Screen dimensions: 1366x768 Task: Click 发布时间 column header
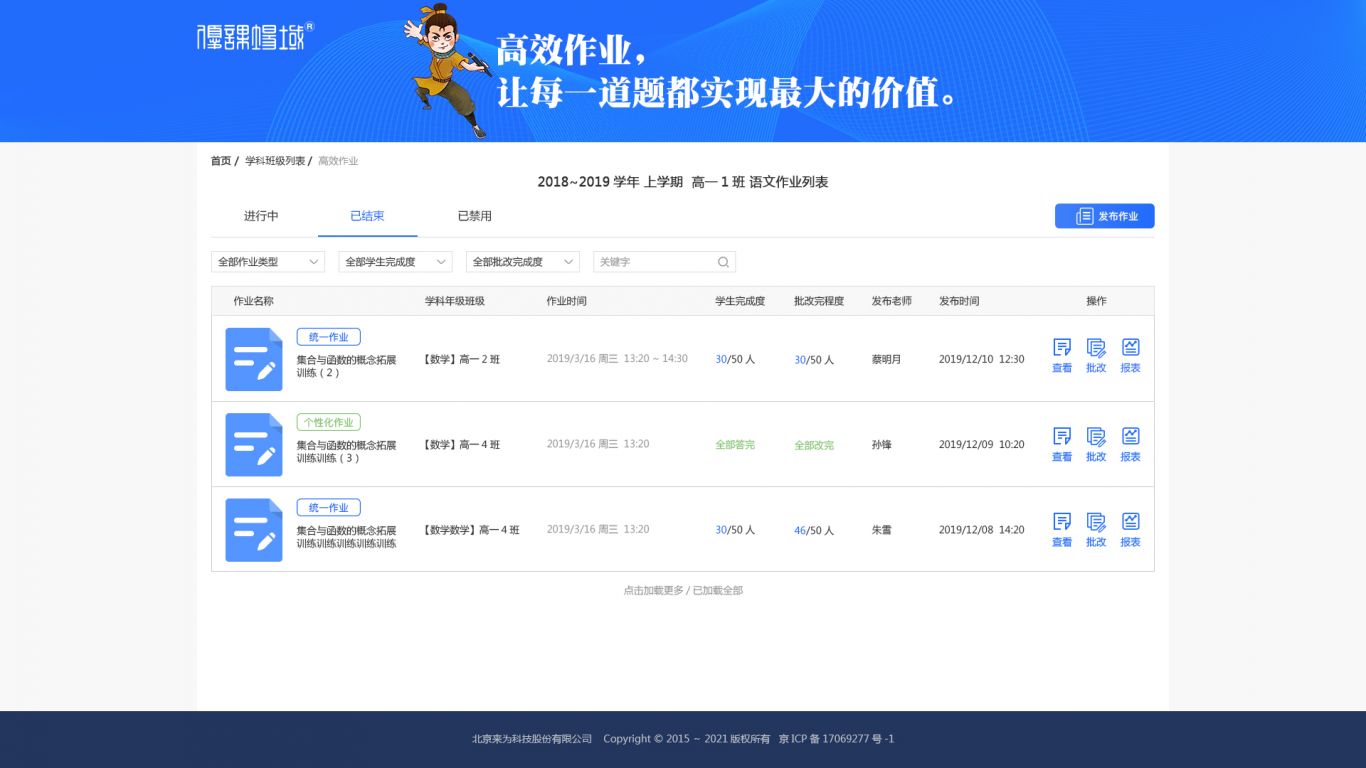pos(959,301)
